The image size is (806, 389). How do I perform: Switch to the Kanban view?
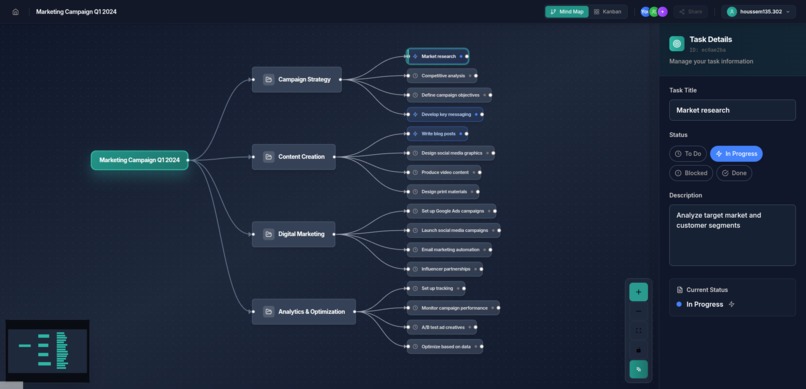pyautogui.click(x=608, y=11)
